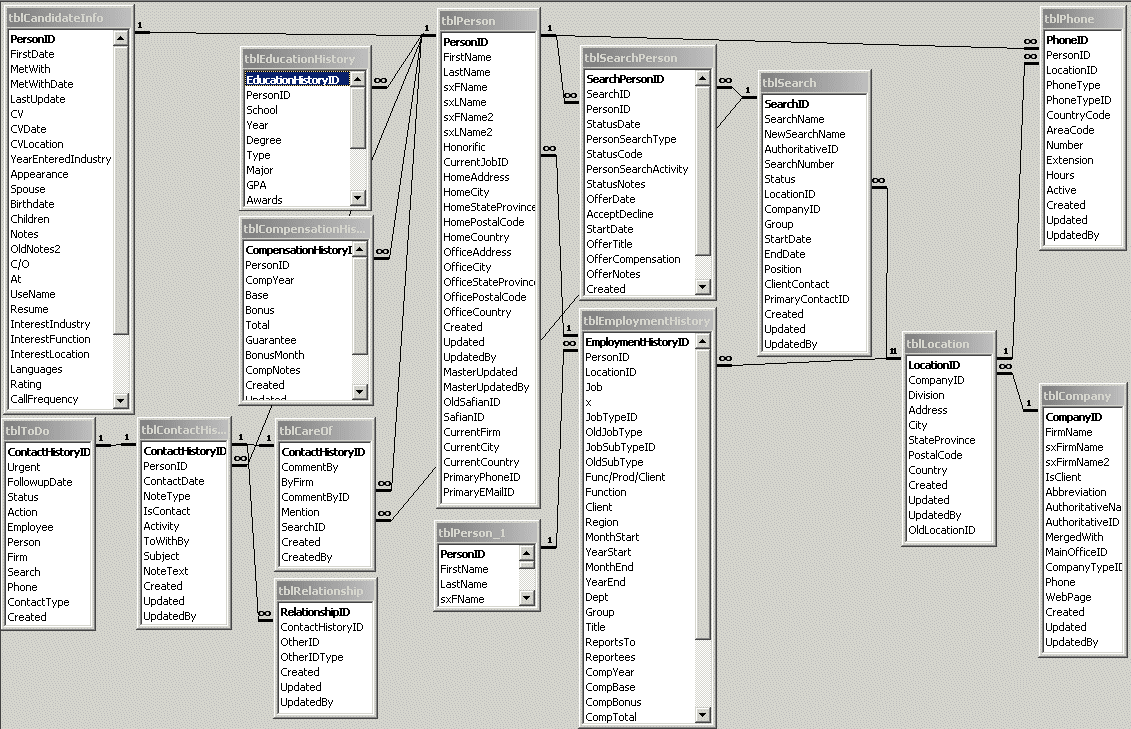The width and height of the screenshot is (1131, 729).
Task: Select Extension field in tblPhone
Action: pyautogui.click(x=1070, y=160)
